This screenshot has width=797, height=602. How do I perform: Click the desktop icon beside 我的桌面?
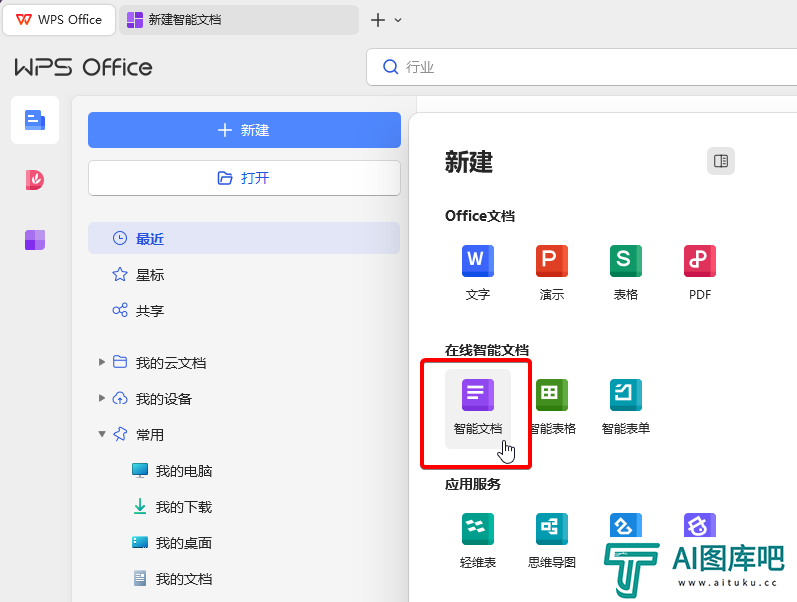(140, 543)
